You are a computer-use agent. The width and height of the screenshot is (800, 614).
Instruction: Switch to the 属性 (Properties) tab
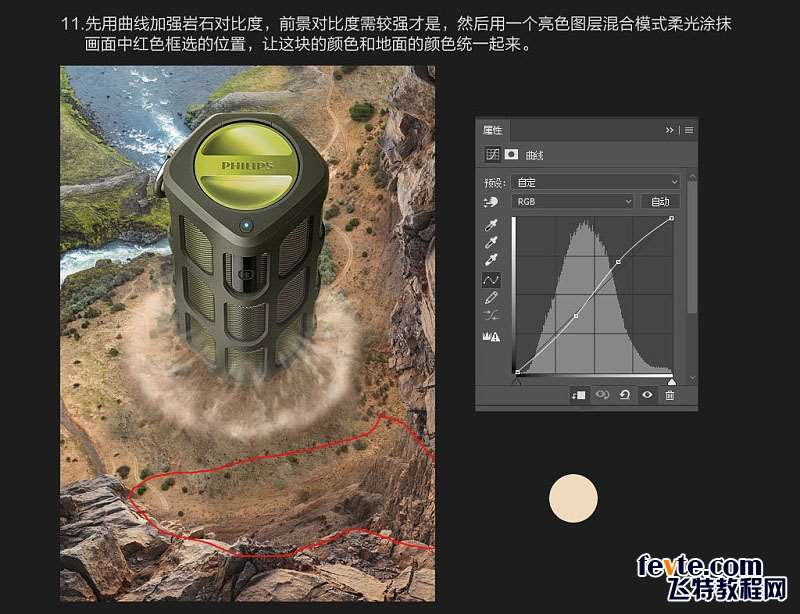(492, 130)
